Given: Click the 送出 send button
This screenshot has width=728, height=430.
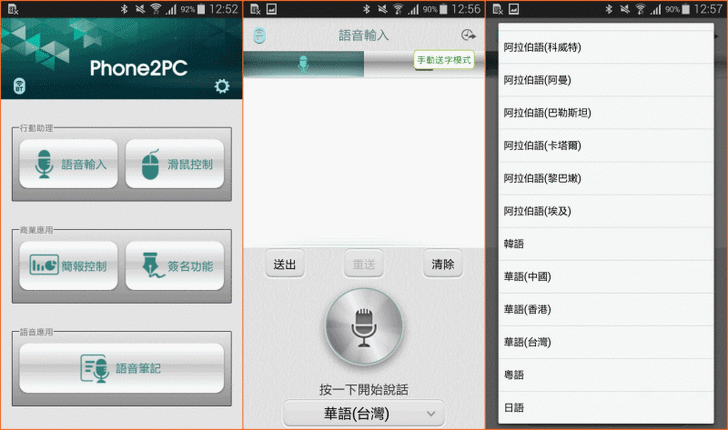Looking at the screenshot, I should click(x=285, y=264).
